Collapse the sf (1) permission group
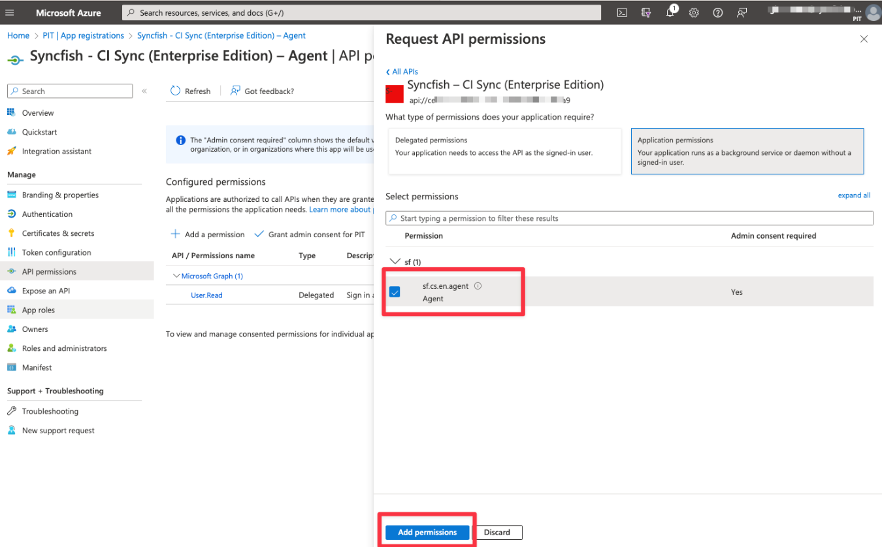This screenshot has width=882, height=548. (x=395, y=262)
